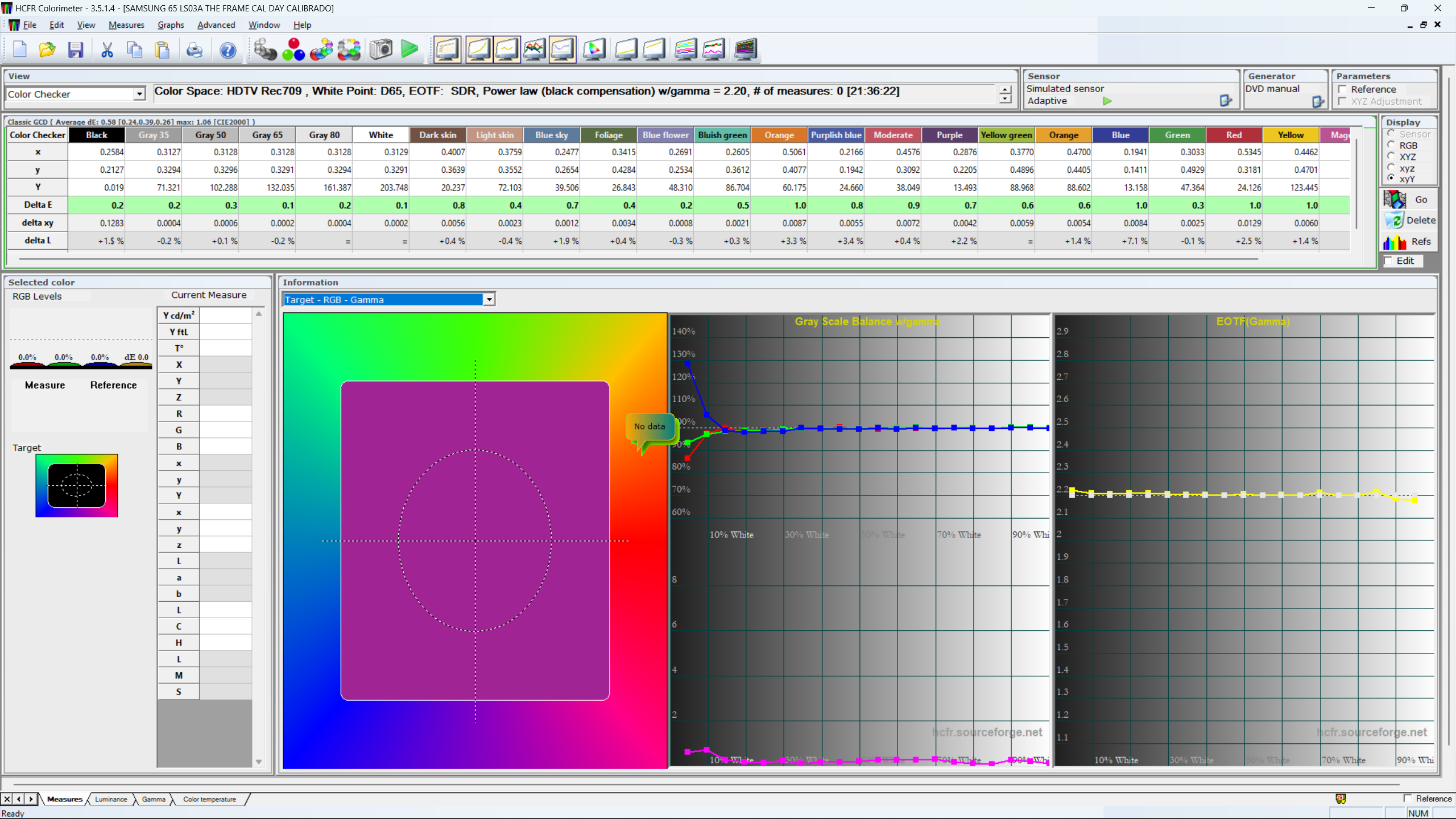Open the CIE diagram graph icon
This screenshot has width=1456, height=819.
tap(594, 49)
